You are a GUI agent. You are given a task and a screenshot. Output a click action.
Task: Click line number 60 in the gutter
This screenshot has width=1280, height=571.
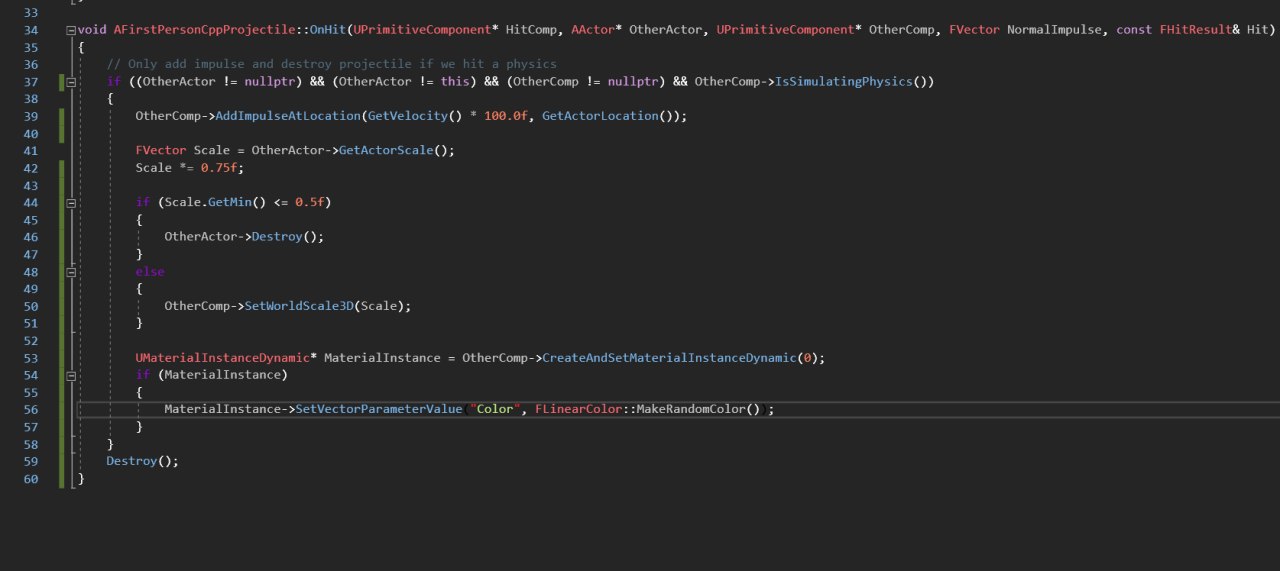coord(29,479)
